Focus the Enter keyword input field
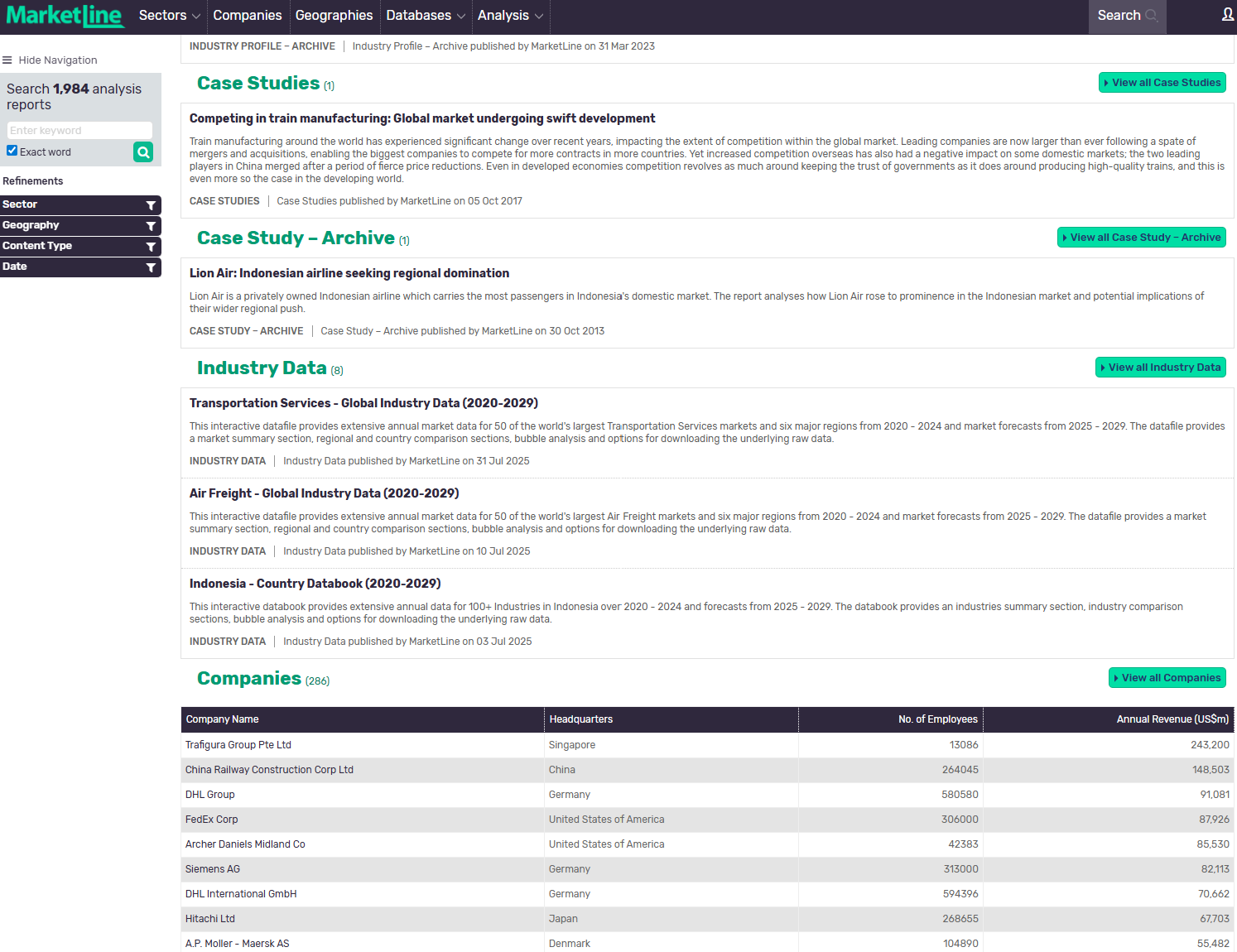 click(79, 131)
